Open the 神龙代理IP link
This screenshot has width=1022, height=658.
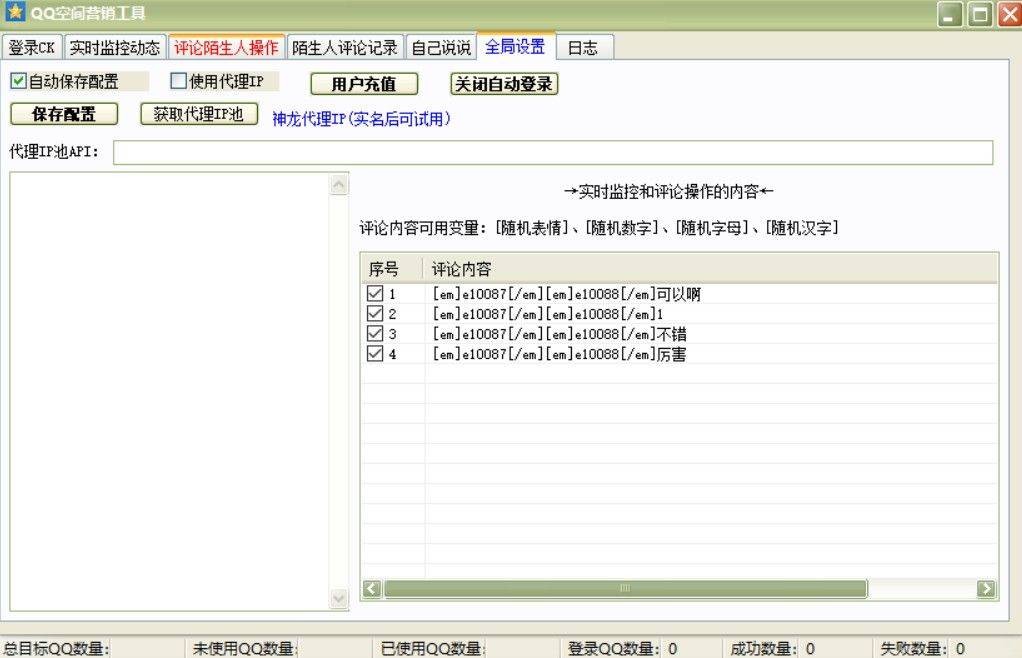pyautogui.click(x=360, y=119)
